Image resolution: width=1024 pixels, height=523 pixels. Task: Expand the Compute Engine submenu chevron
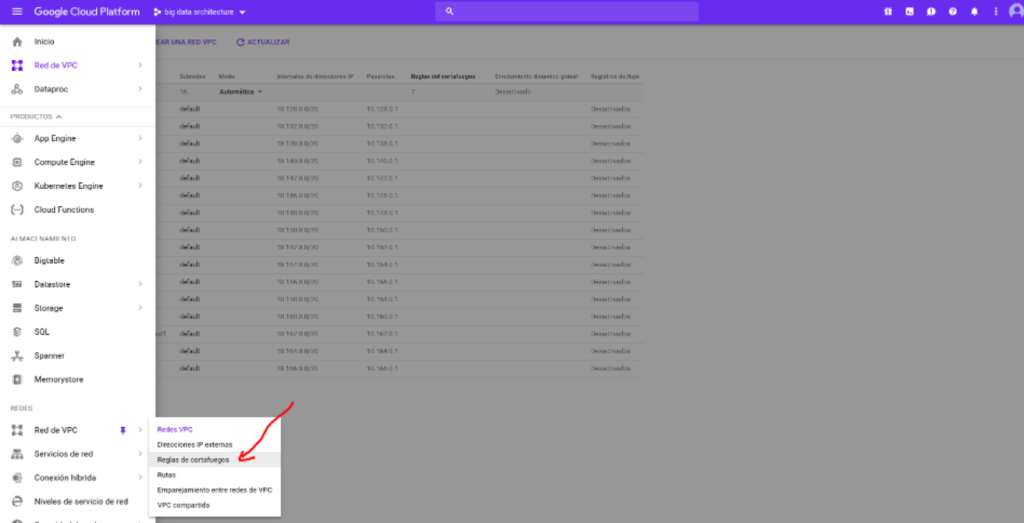pos(140,162)
